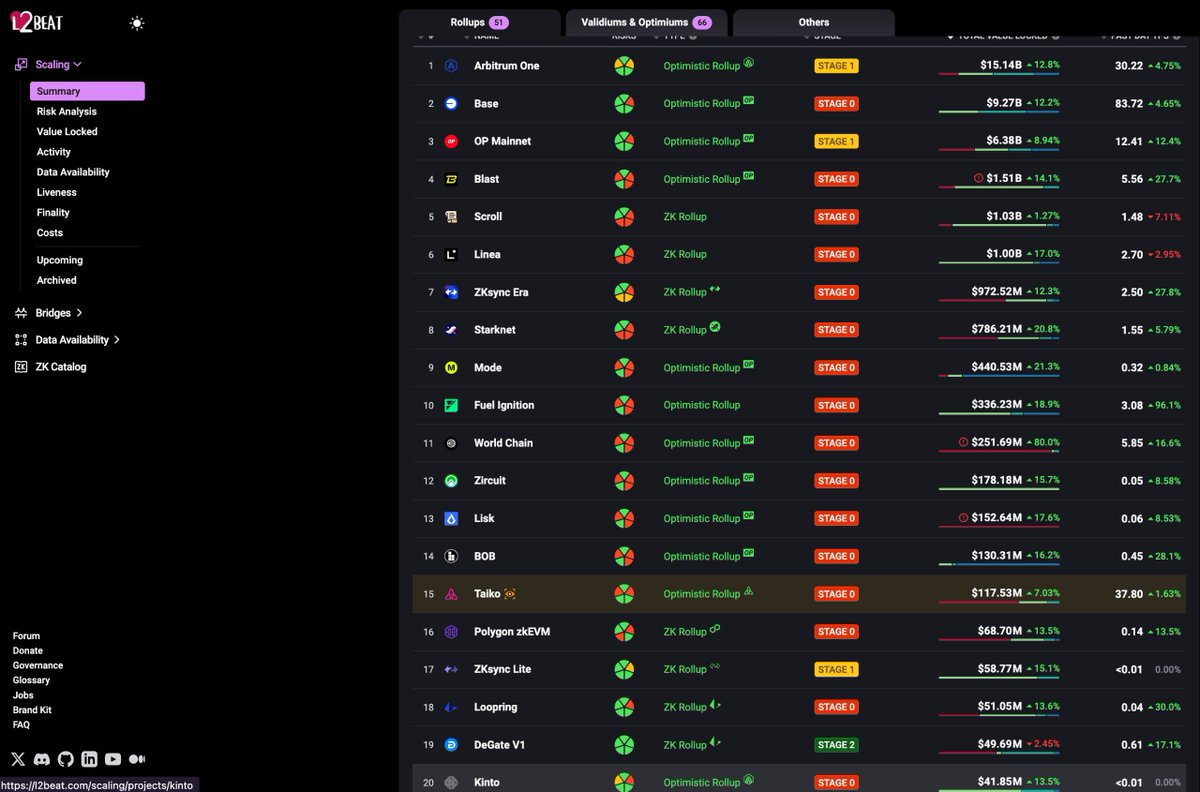
Task: Click the Scroll project logo
Action: tap(452, 217)
